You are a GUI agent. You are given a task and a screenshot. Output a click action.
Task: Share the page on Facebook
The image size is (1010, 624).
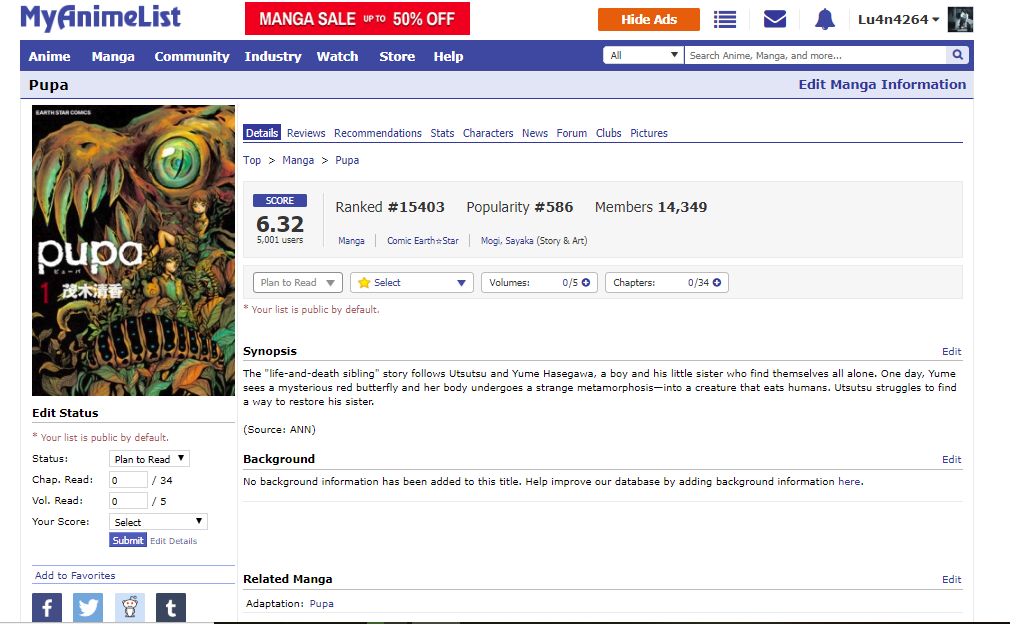47,607
